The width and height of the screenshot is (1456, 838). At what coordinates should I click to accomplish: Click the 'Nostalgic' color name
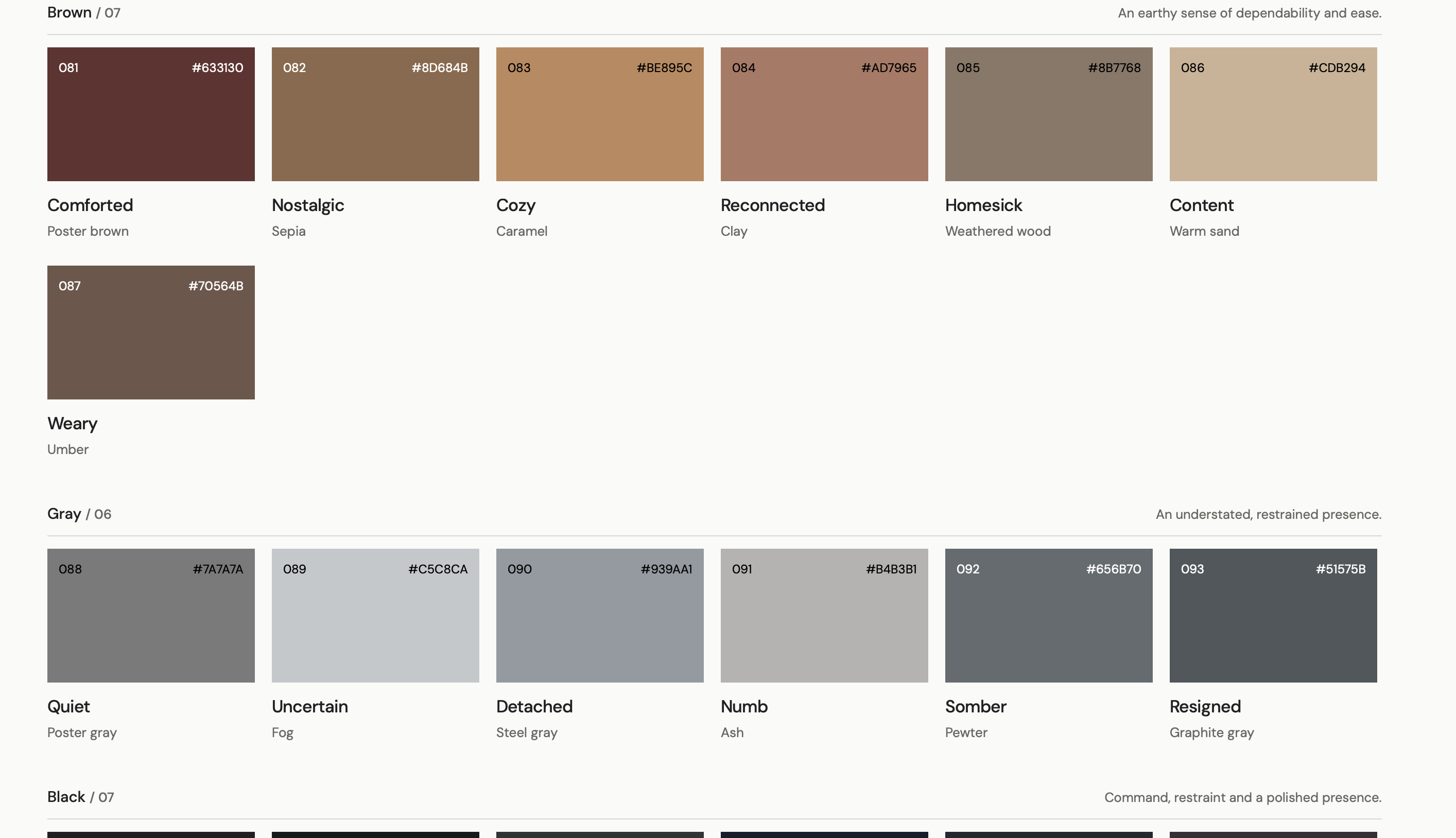[308, 205]
